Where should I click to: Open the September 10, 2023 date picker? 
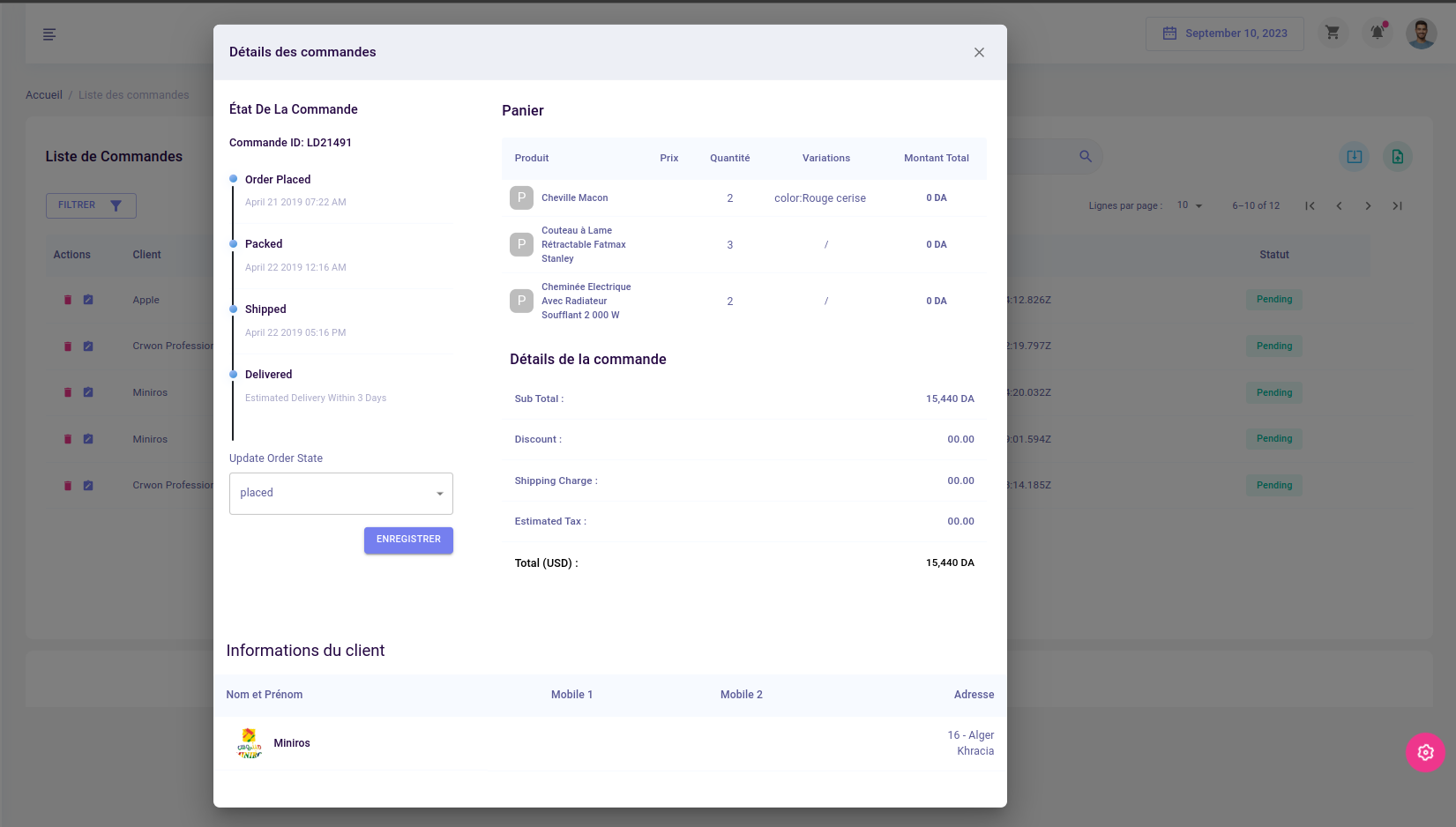pos(1224,34)
